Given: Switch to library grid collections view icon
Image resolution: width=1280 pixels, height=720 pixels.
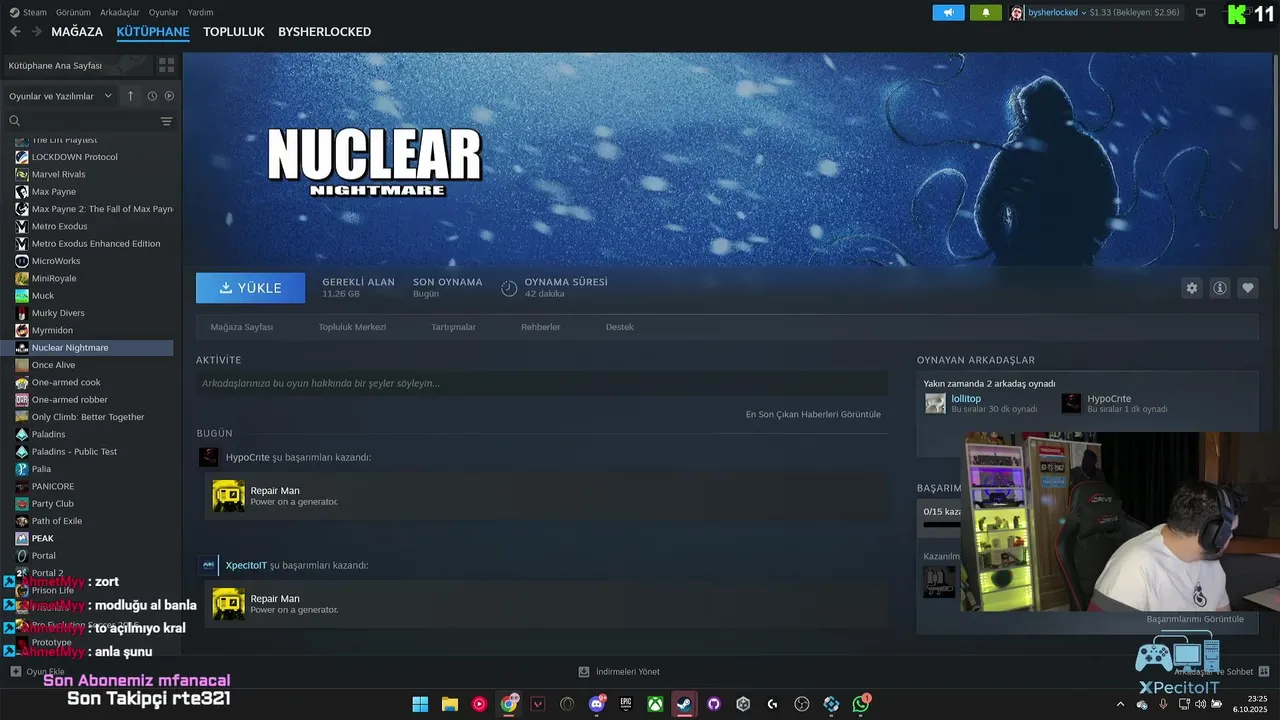Looking at the screenshot, I should tap(166, 65).
